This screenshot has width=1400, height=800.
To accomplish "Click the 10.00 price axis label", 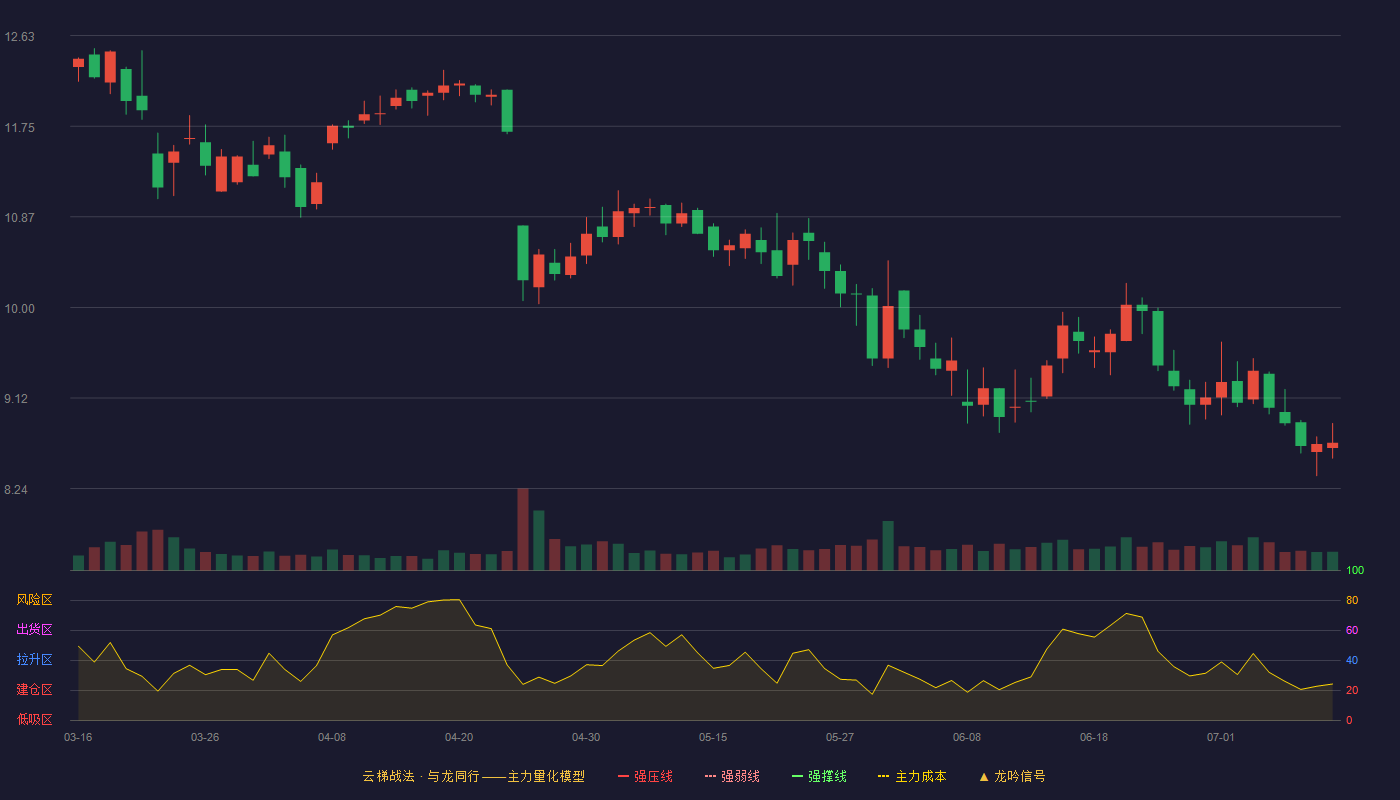I will click(x=19, y=309).
